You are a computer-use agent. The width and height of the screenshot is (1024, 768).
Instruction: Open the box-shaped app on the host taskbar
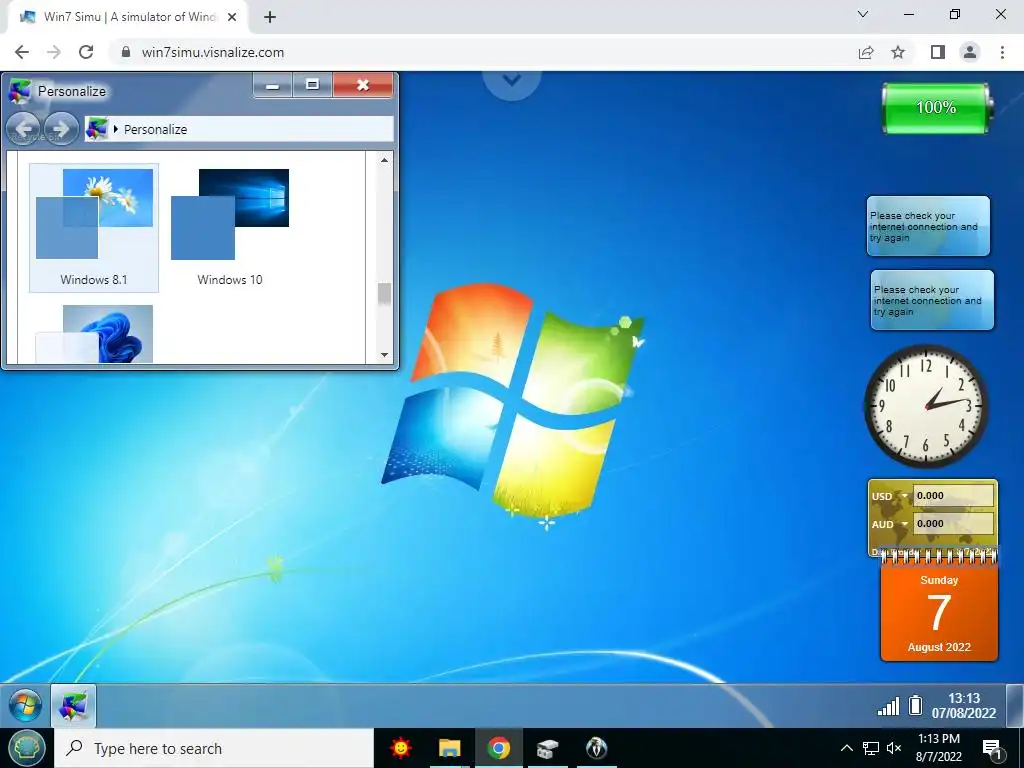tap(547, 748)
